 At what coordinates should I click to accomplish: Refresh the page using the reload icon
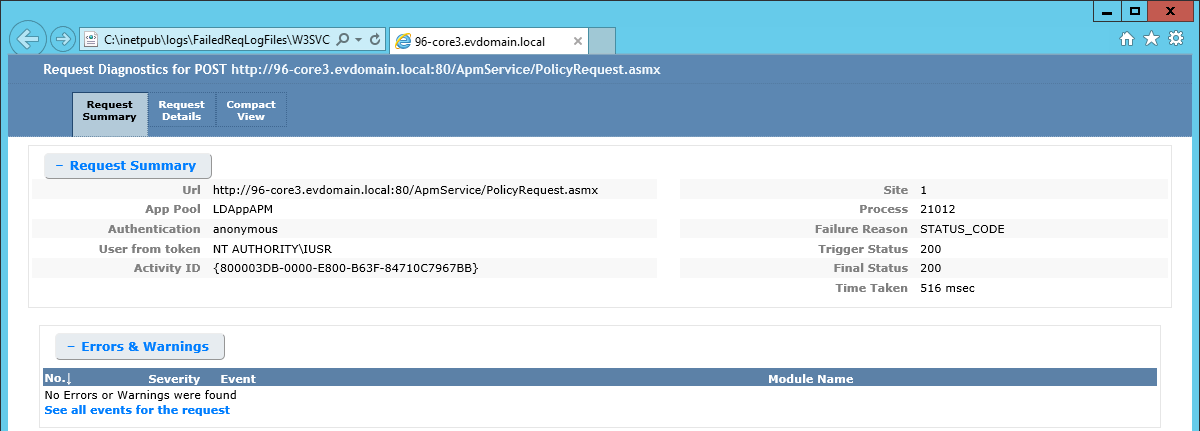coord(374,40)
